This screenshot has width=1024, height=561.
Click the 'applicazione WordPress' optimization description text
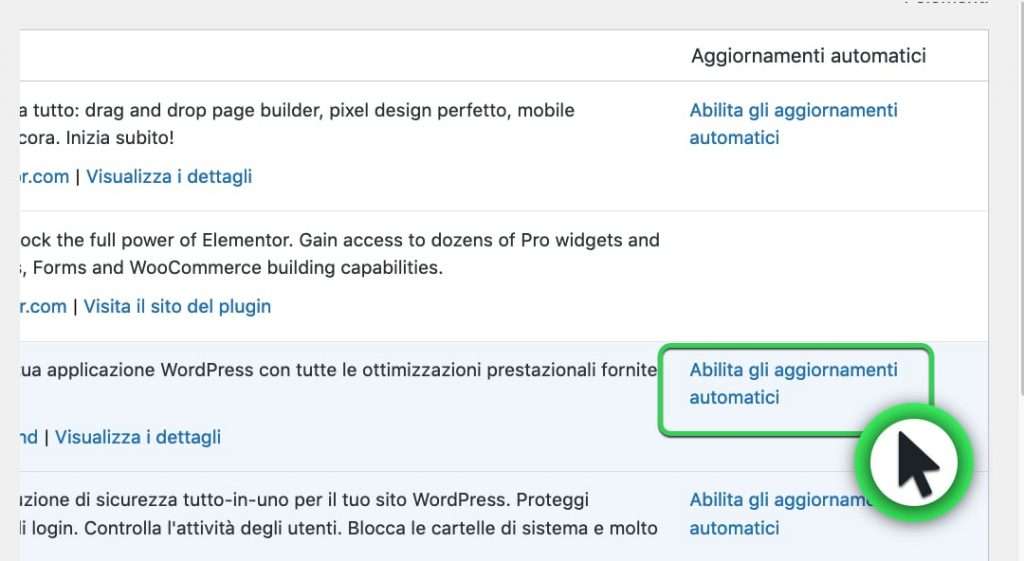click(340, 370)
